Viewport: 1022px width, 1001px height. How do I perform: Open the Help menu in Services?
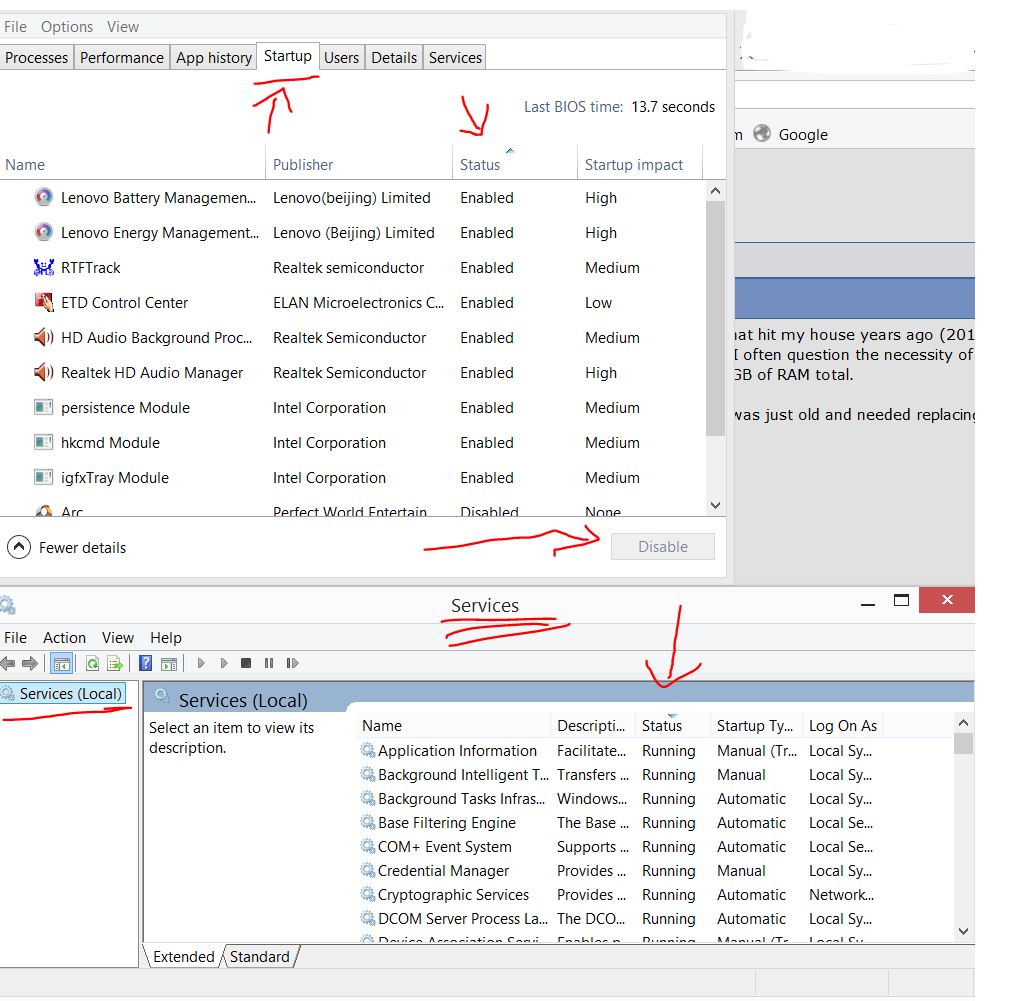click(166, 637)
